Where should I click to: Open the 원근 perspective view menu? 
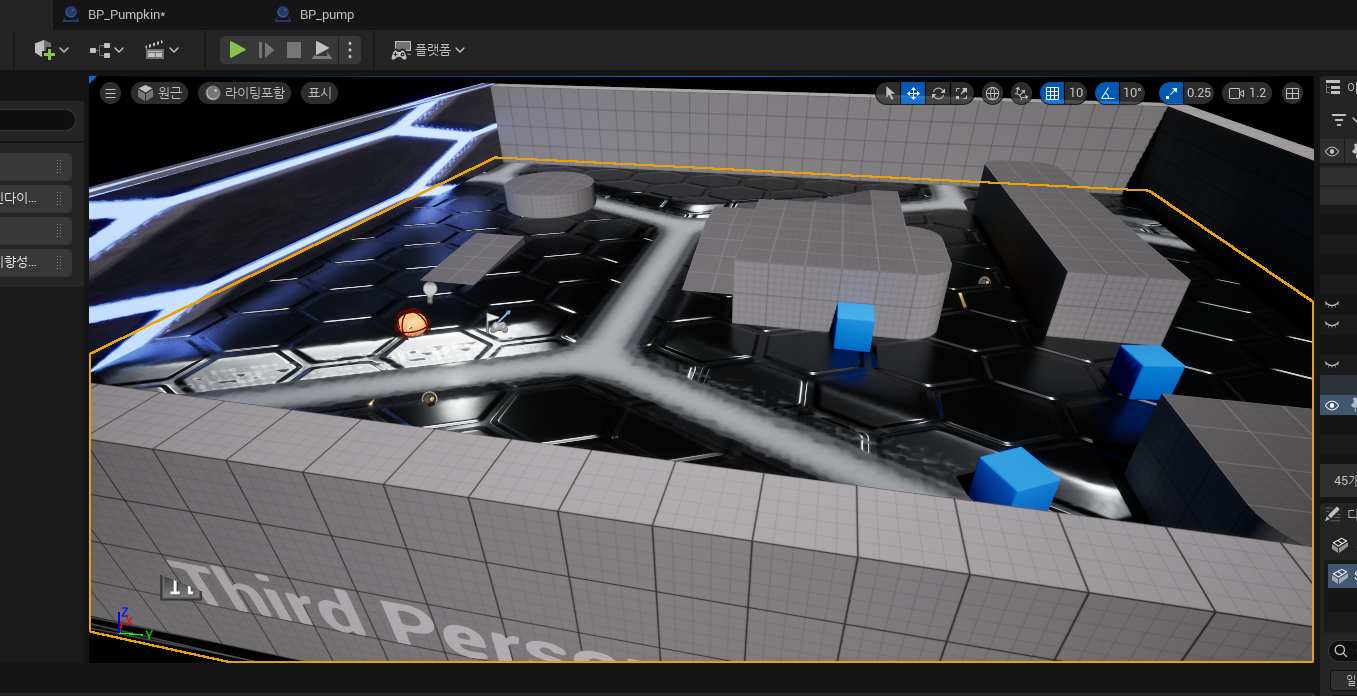tap(161, 93)
